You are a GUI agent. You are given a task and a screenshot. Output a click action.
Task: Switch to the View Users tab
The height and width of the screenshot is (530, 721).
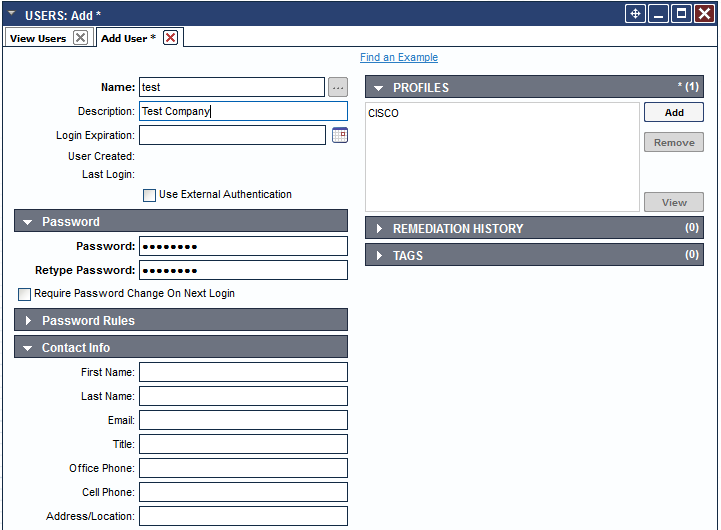coord(38,38)
